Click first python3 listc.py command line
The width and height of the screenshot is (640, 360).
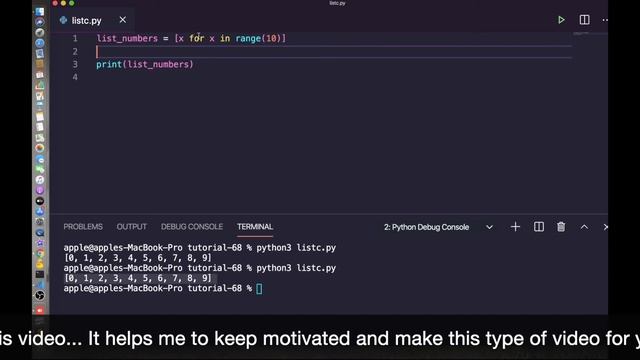click(200, 248)
